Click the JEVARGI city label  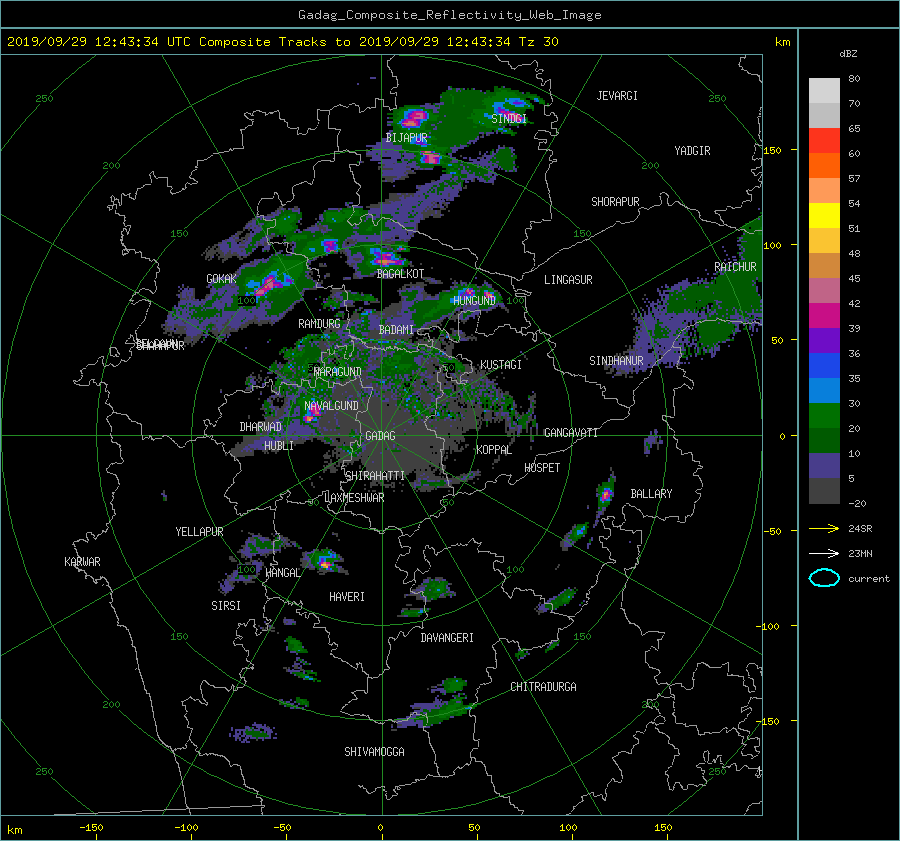click(x=617, y=96)
